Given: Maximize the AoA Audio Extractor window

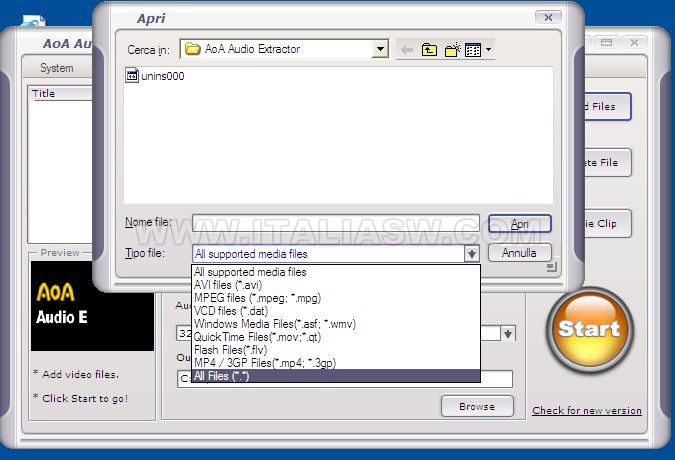Looking at the screenshot, I should [x=607, y=42].
